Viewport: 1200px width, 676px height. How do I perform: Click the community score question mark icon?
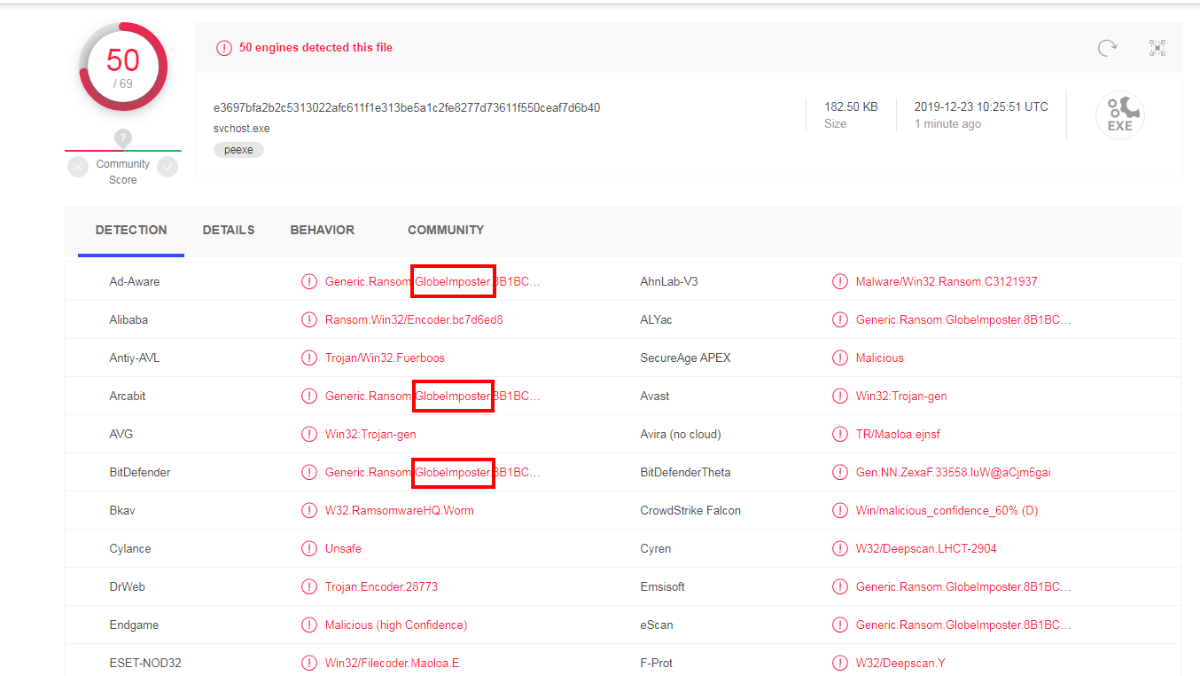123,138
